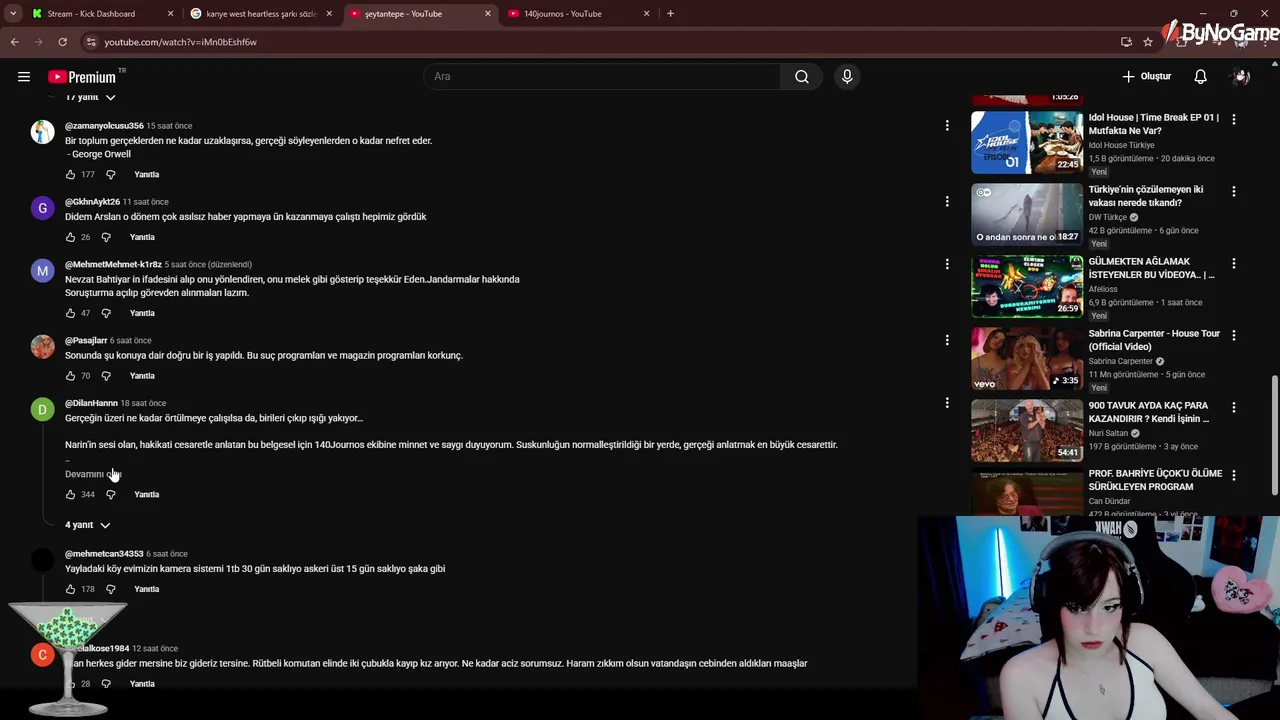Image resolution: width=1280 pixels, height=720 pixels.
Task: Open options menu for @DilanHannn comment
Action: [946, 403]
